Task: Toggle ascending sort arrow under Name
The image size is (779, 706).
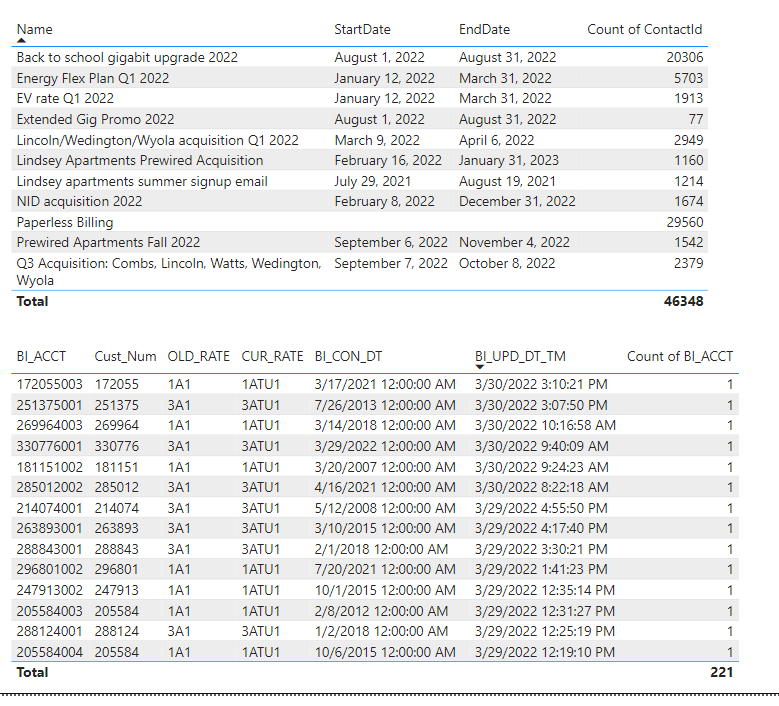Action: 21,41
